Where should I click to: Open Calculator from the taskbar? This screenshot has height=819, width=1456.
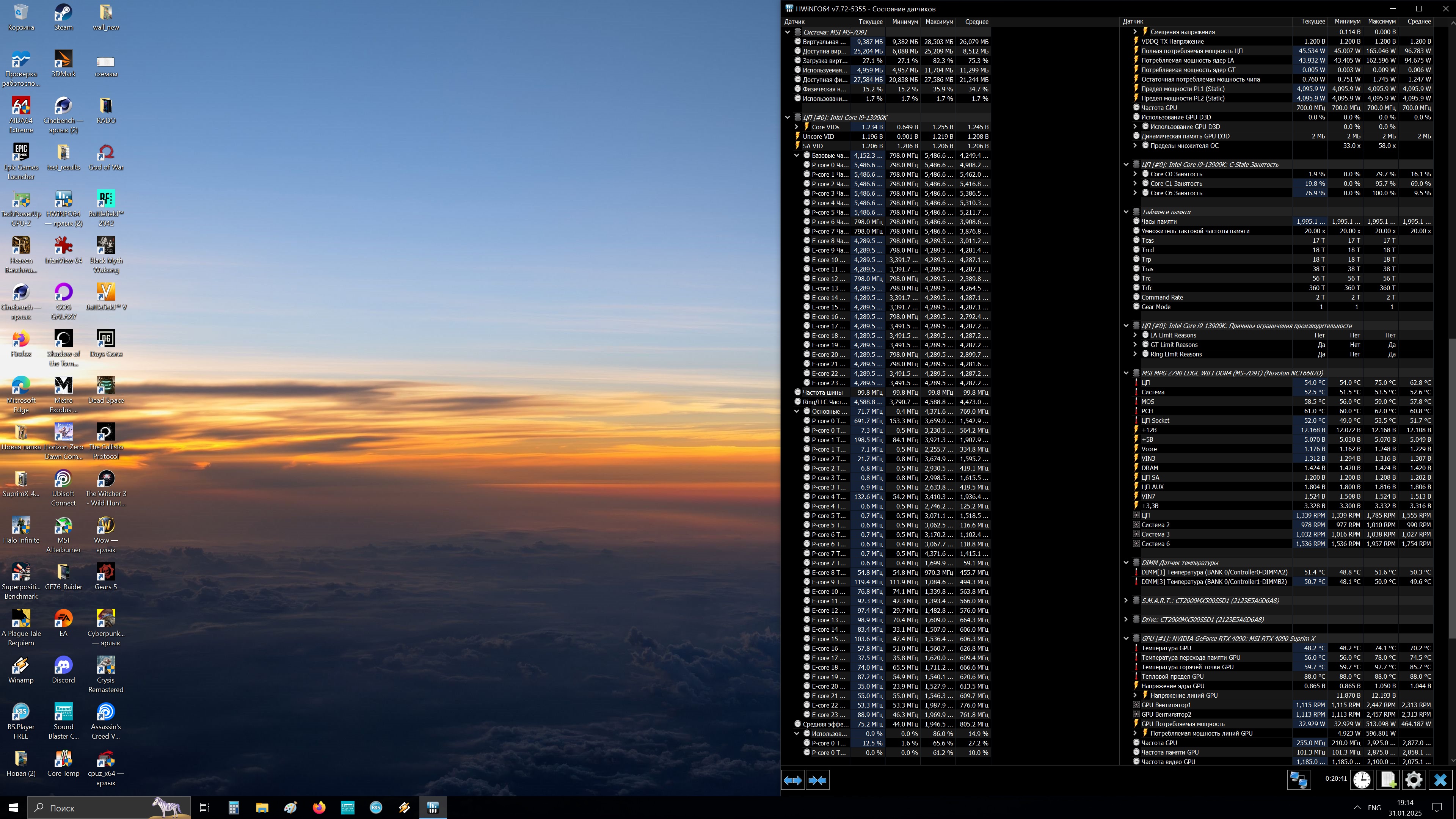(234, 808)
